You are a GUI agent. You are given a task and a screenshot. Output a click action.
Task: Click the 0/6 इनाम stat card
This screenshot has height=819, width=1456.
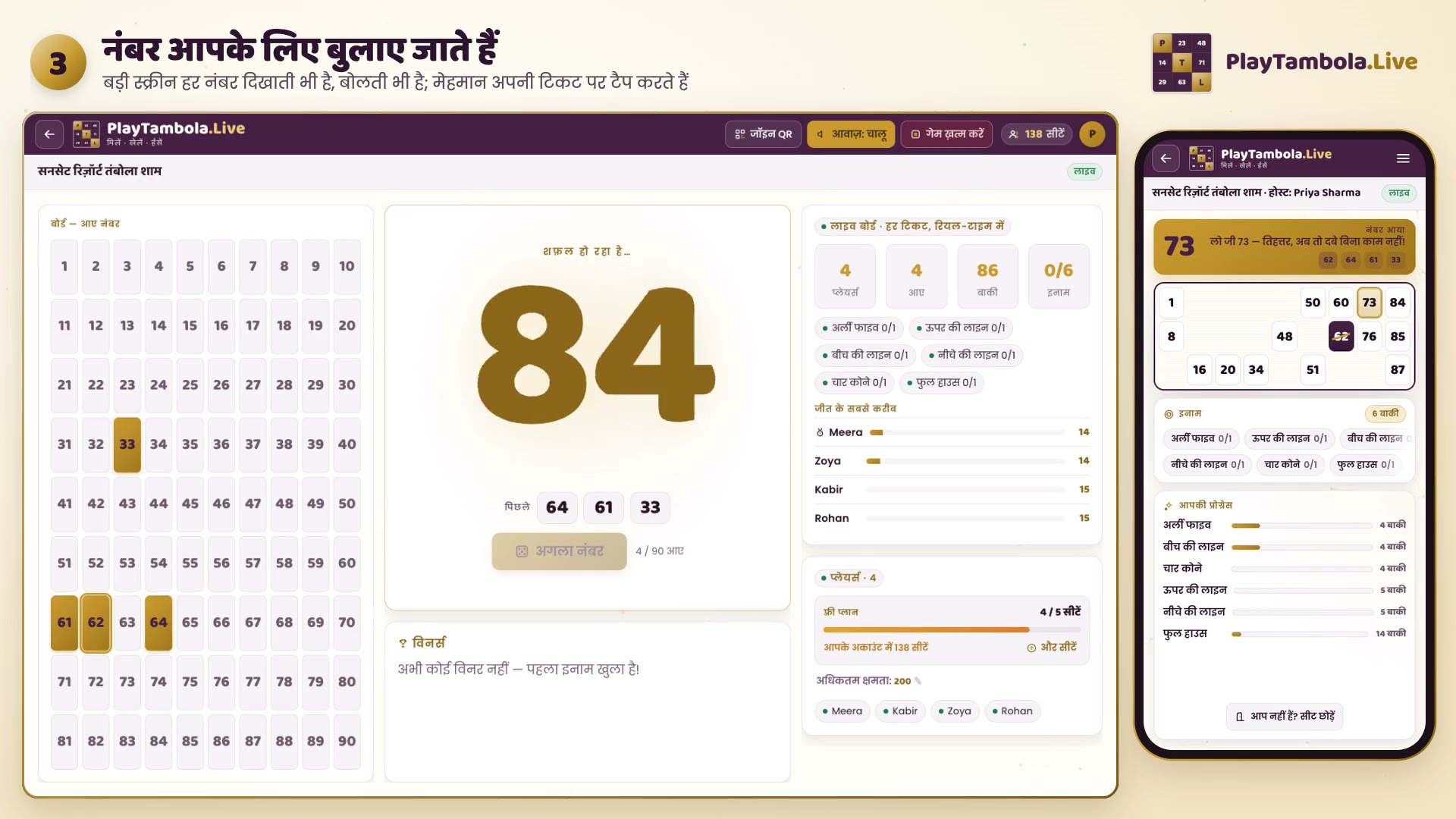[1059, 277]
